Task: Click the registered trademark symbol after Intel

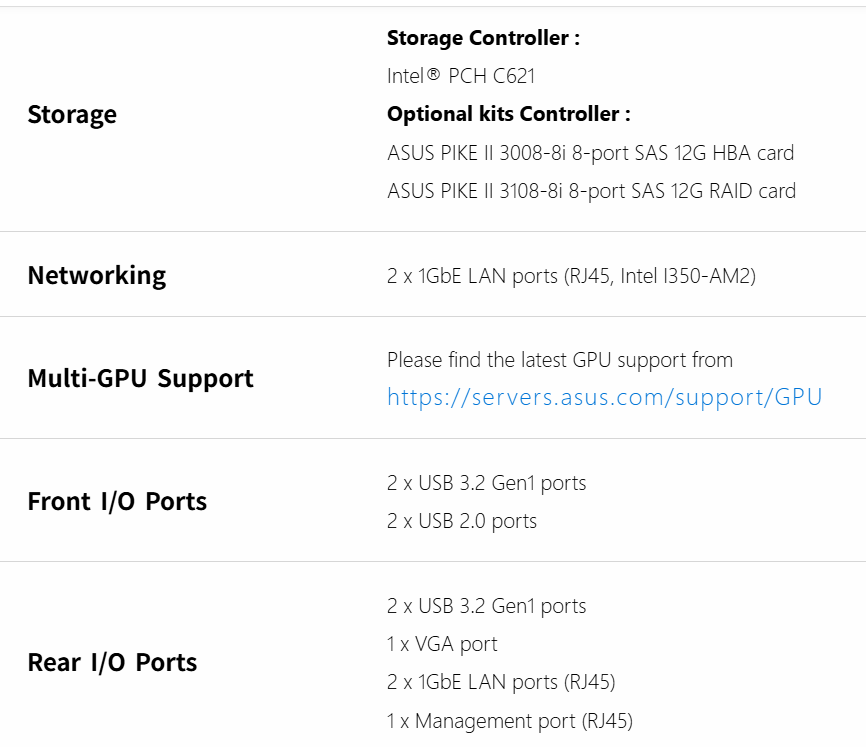Action: [432, 74]
